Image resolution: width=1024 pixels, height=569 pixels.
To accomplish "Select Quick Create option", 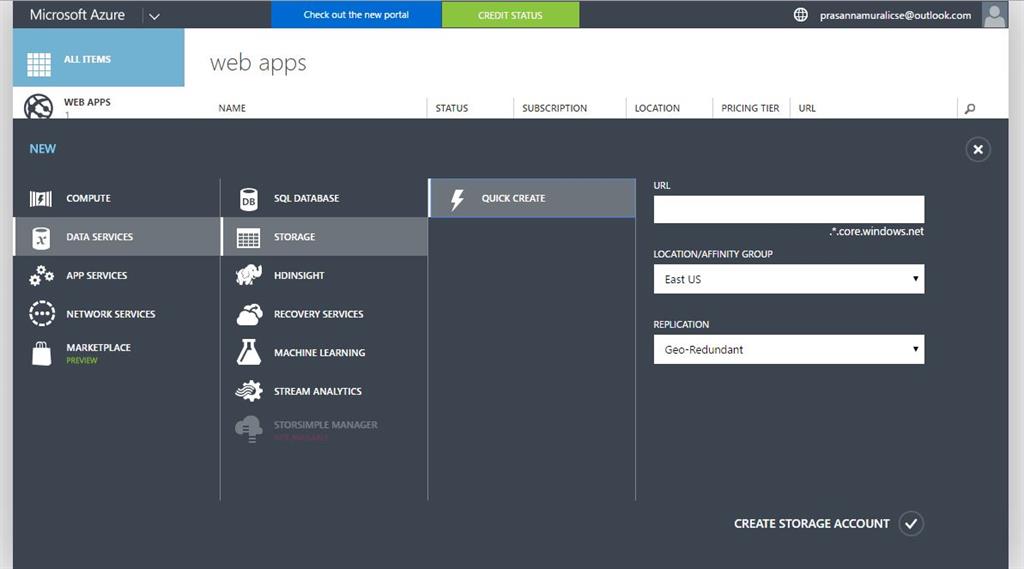I will coord(532,198).
